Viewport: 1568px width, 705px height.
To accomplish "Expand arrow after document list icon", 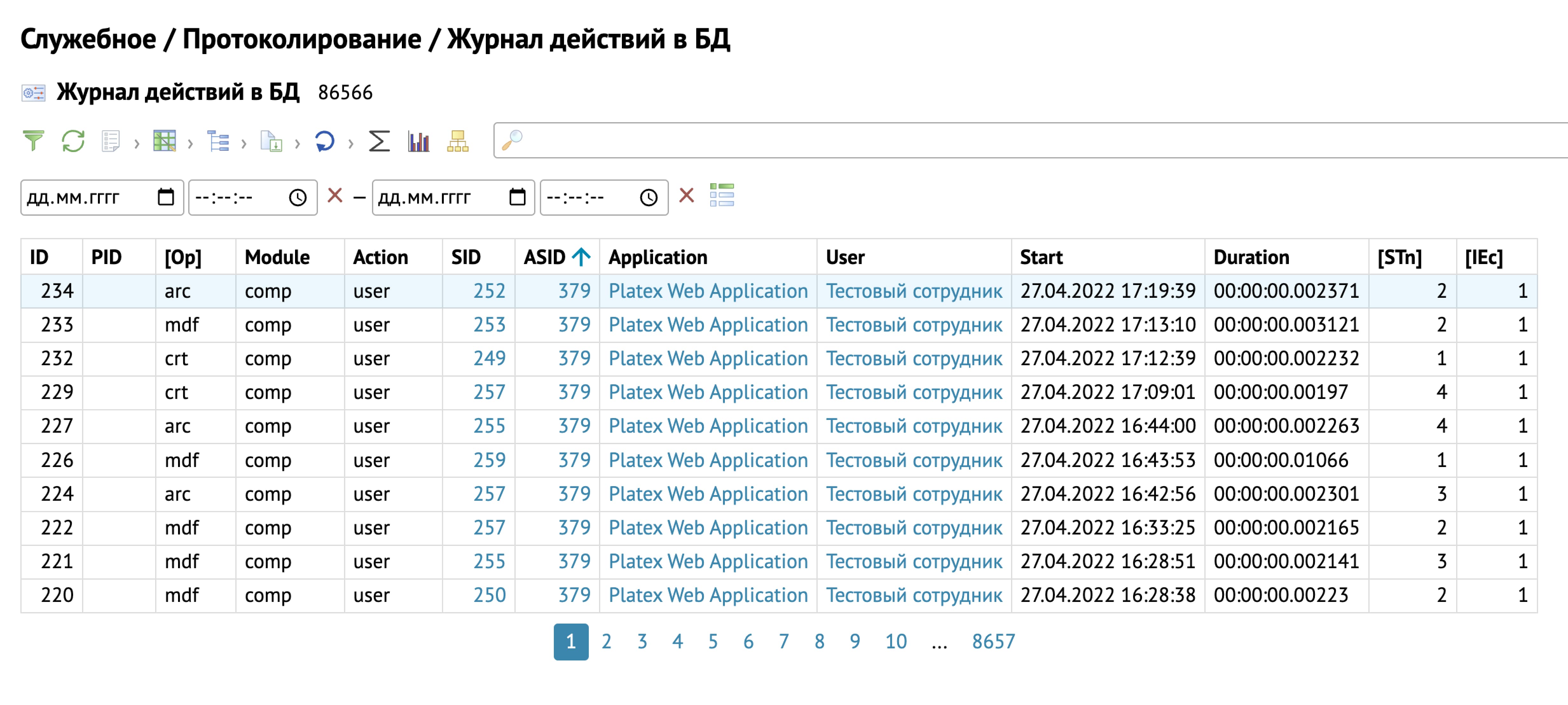I will [137, 144].
